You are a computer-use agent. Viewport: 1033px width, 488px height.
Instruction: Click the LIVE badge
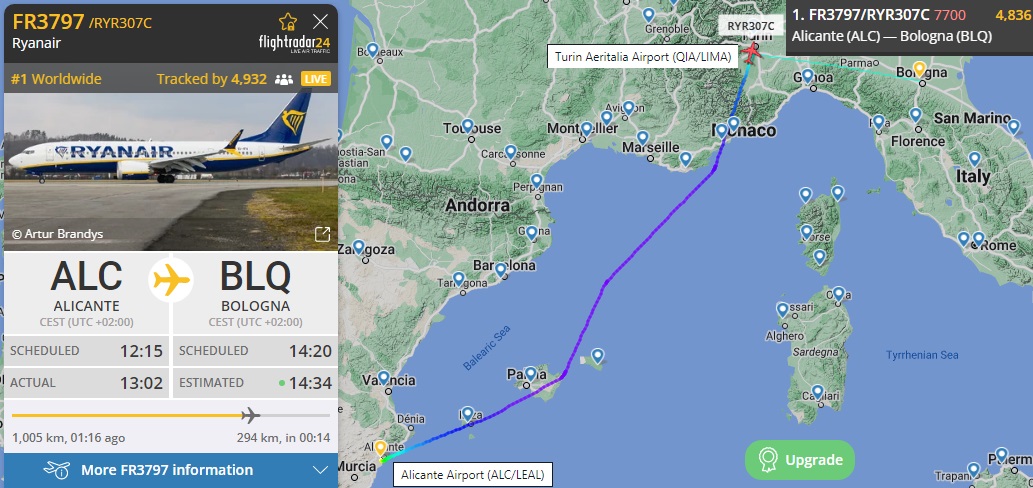(316, 79)
